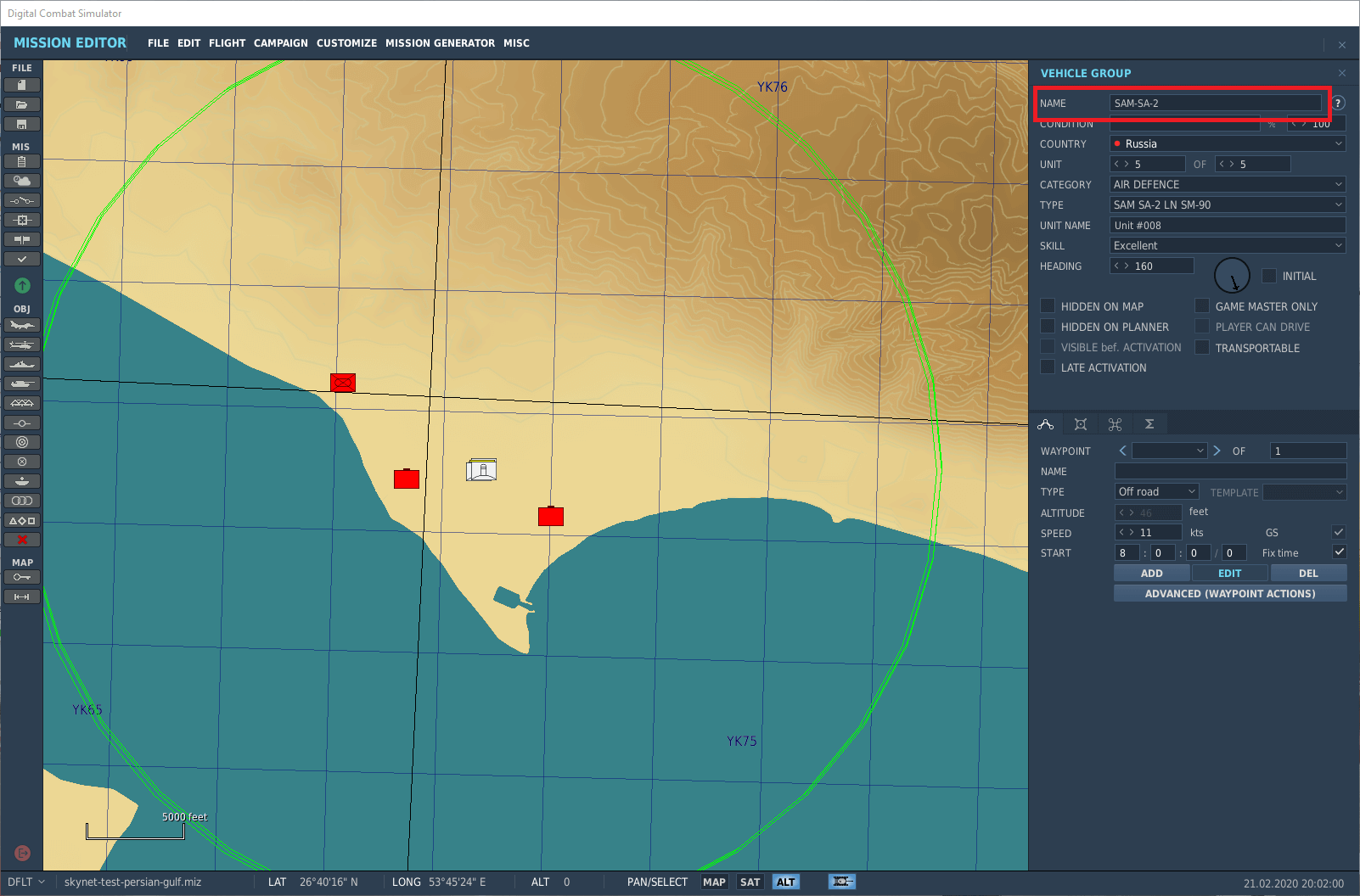The image size is (1360, 896).
Task: Open the FILE menu
Action: point(158,43)
